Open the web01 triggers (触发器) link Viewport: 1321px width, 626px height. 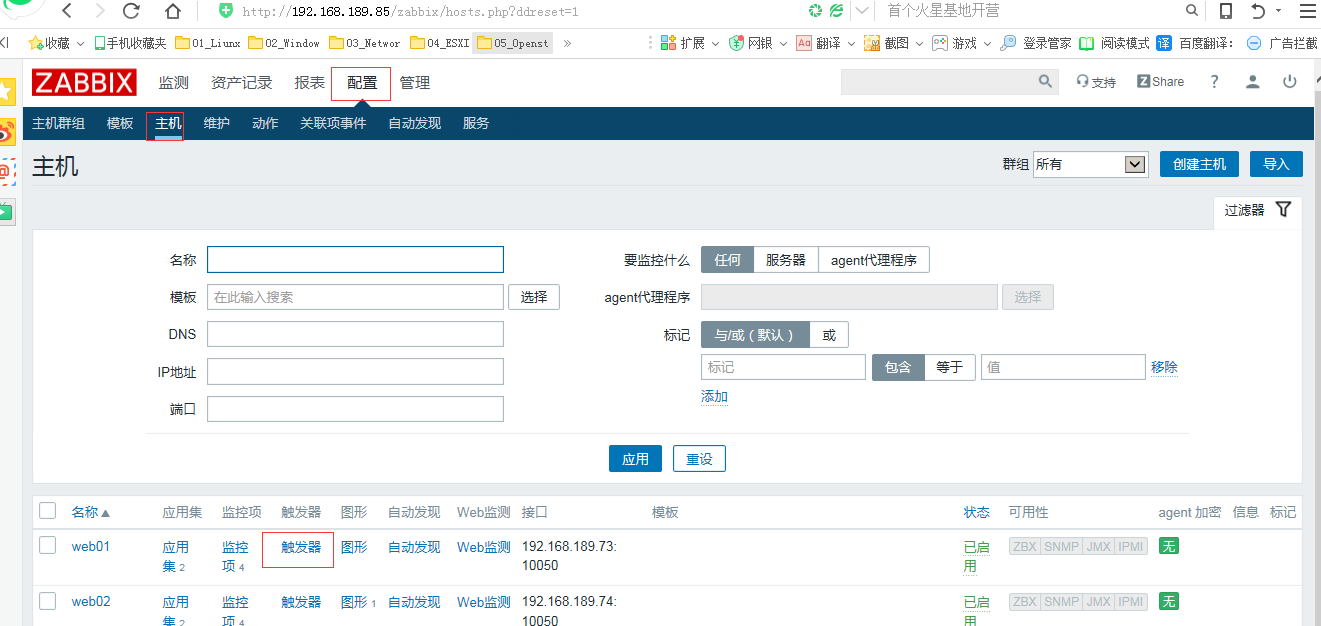click(301, 547)
